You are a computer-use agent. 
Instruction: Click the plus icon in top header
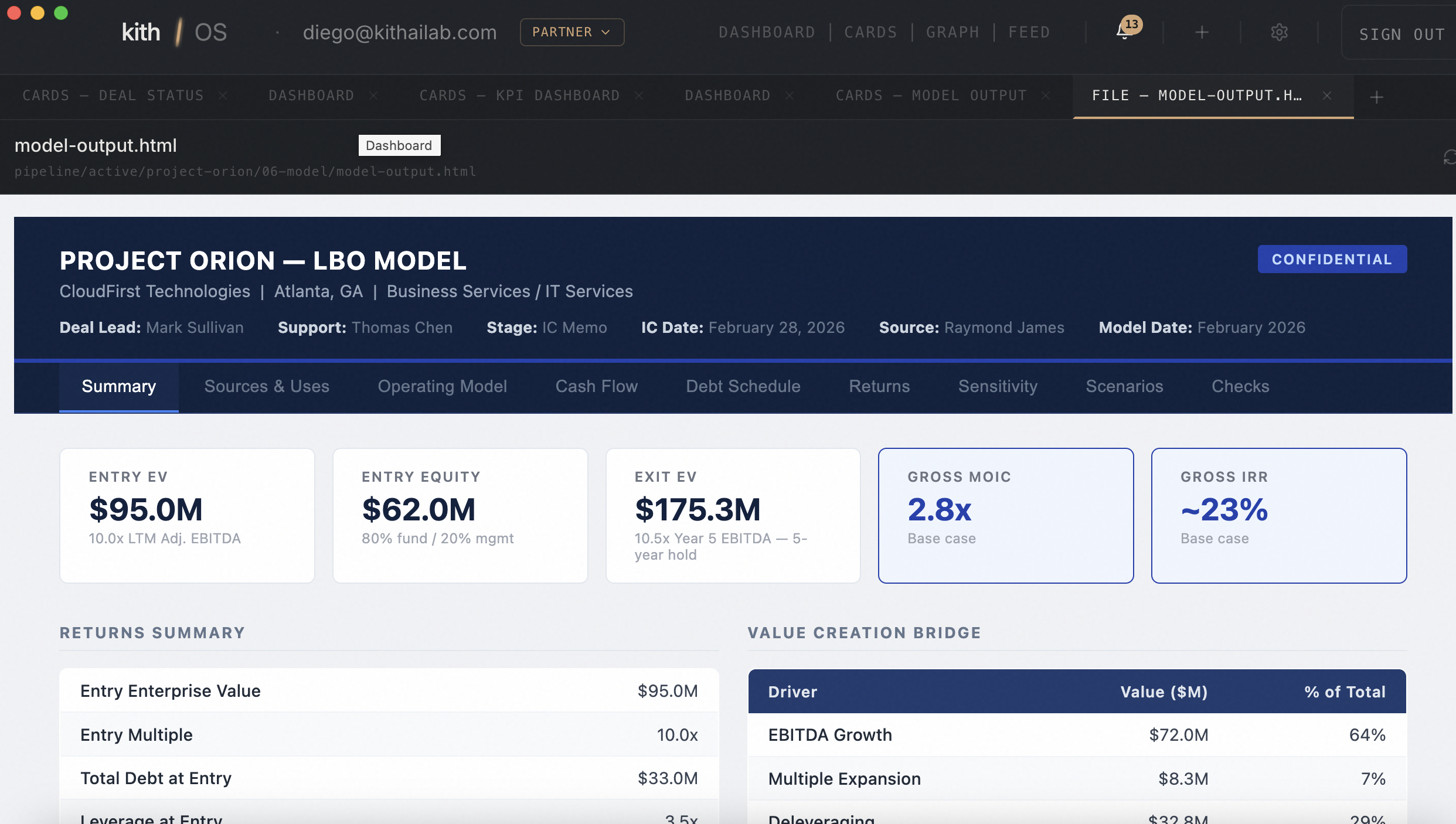tap(1202, 32)
